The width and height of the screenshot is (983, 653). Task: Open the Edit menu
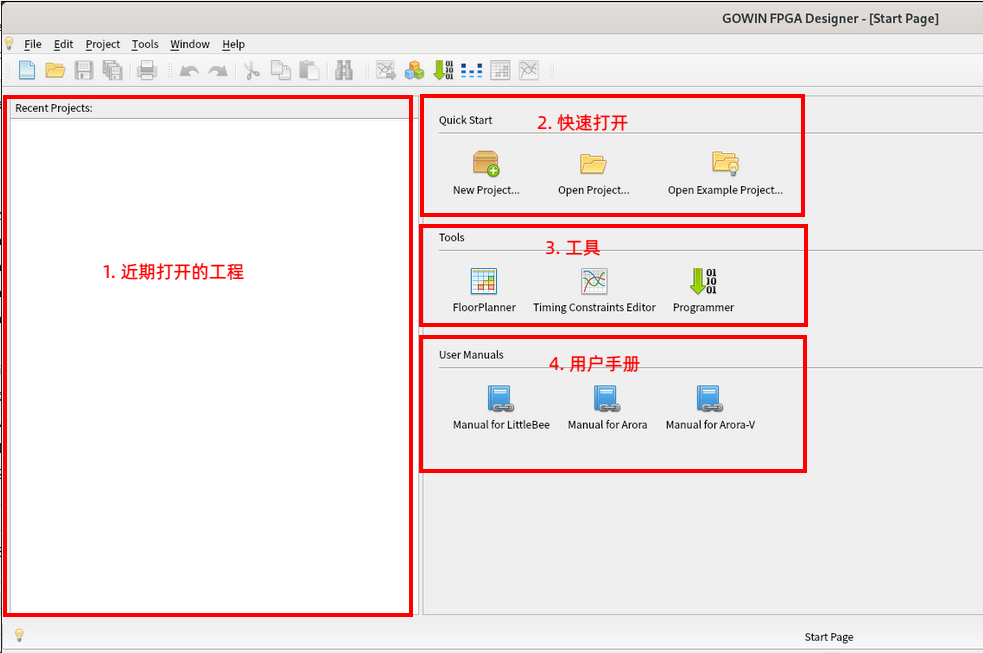[x=63, y=44]
